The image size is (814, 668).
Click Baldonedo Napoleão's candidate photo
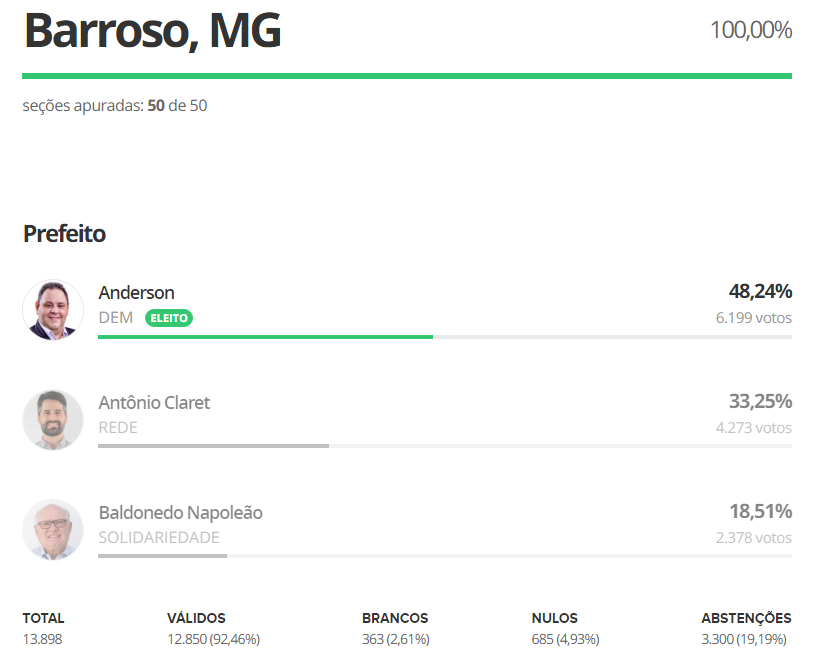click(53, 529)
